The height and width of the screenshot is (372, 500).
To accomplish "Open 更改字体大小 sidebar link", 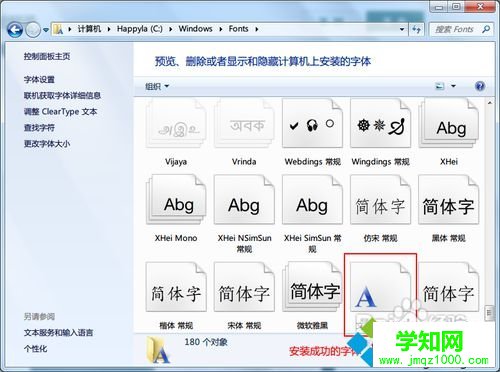I will click(47, 144).
